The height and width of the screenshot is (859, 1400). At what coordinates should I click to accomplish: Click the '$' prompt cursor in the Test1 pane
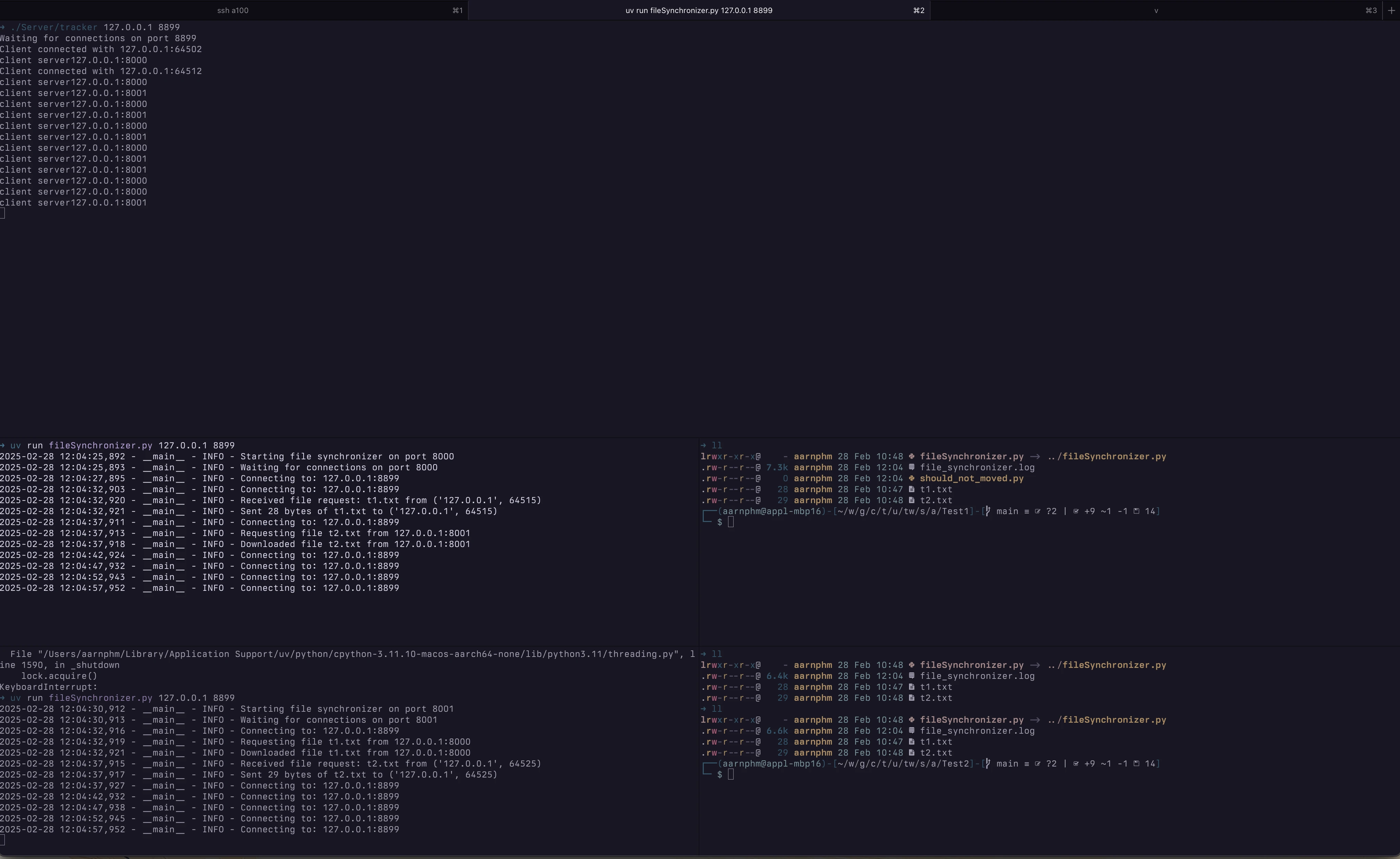[x=731, y=522]
